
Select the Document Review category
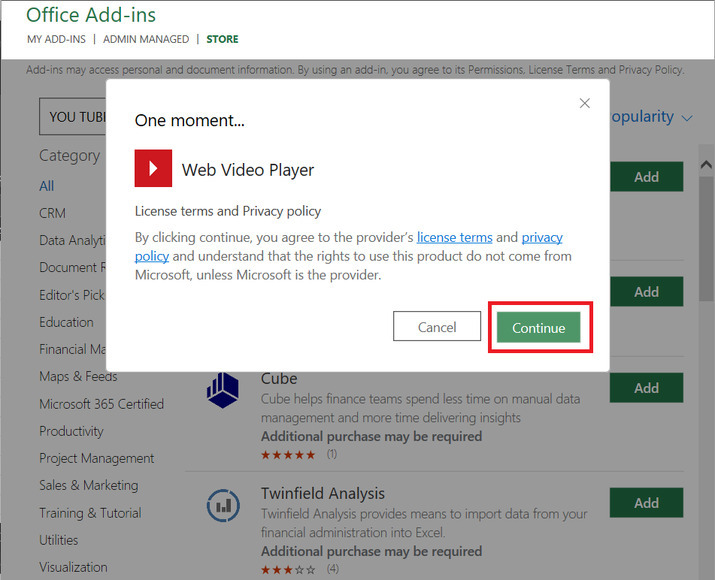click(x=73, y=267)
